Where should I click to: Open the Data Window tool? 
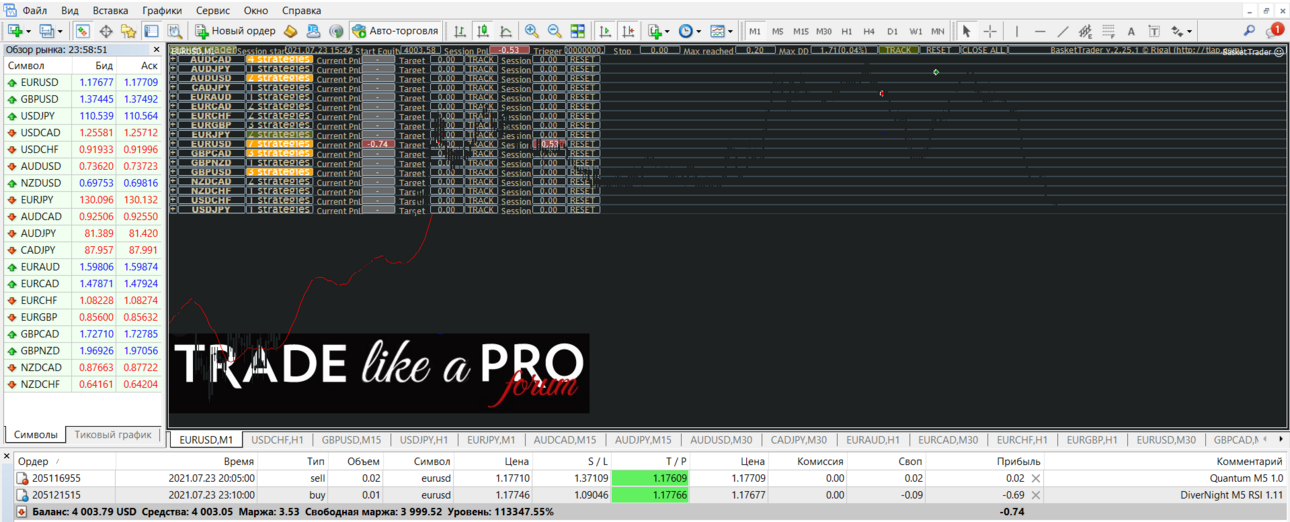click(105, 31)
